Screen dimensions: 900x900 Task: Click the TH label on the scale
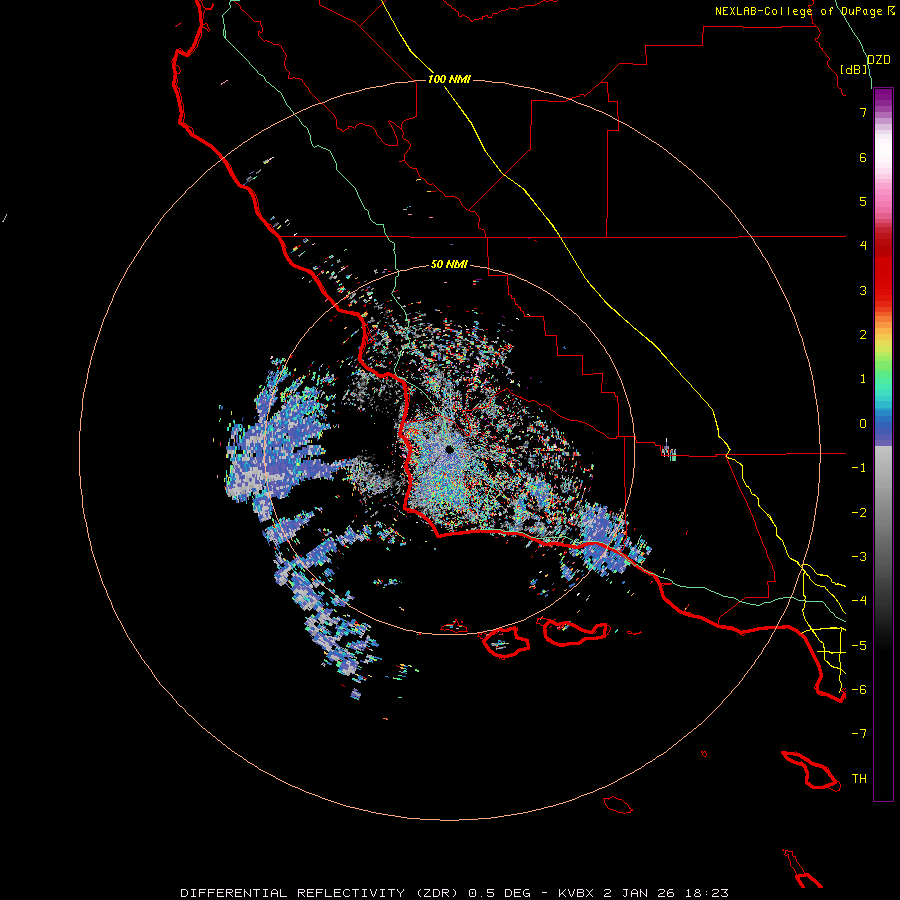[859, 779]
